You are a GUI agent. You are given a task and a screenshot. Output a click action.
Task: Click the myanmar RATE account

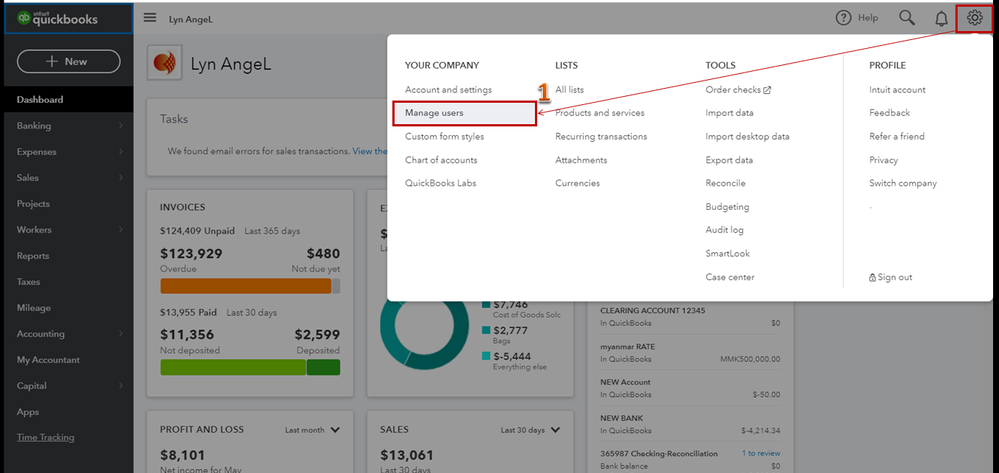[x=628, y=347]
